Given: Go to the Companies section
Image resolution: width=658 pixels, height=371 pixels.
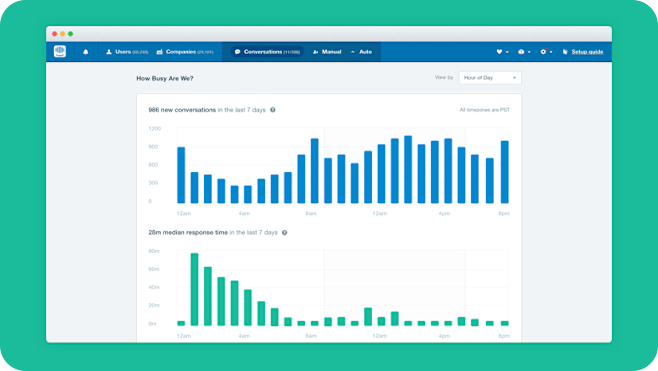Looking at the screenshot, I should 185,52.
